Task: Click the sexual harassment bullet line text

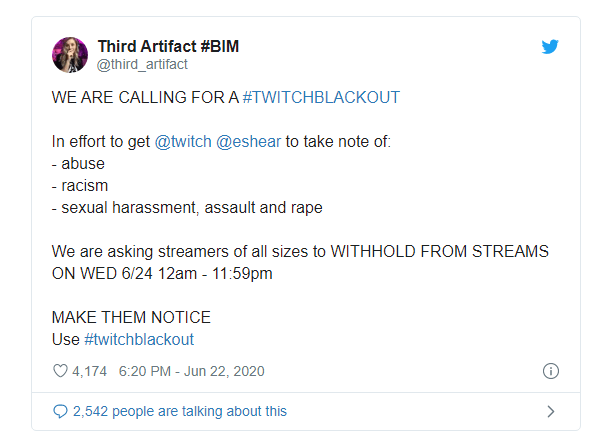Action: (x=187, y=207)
